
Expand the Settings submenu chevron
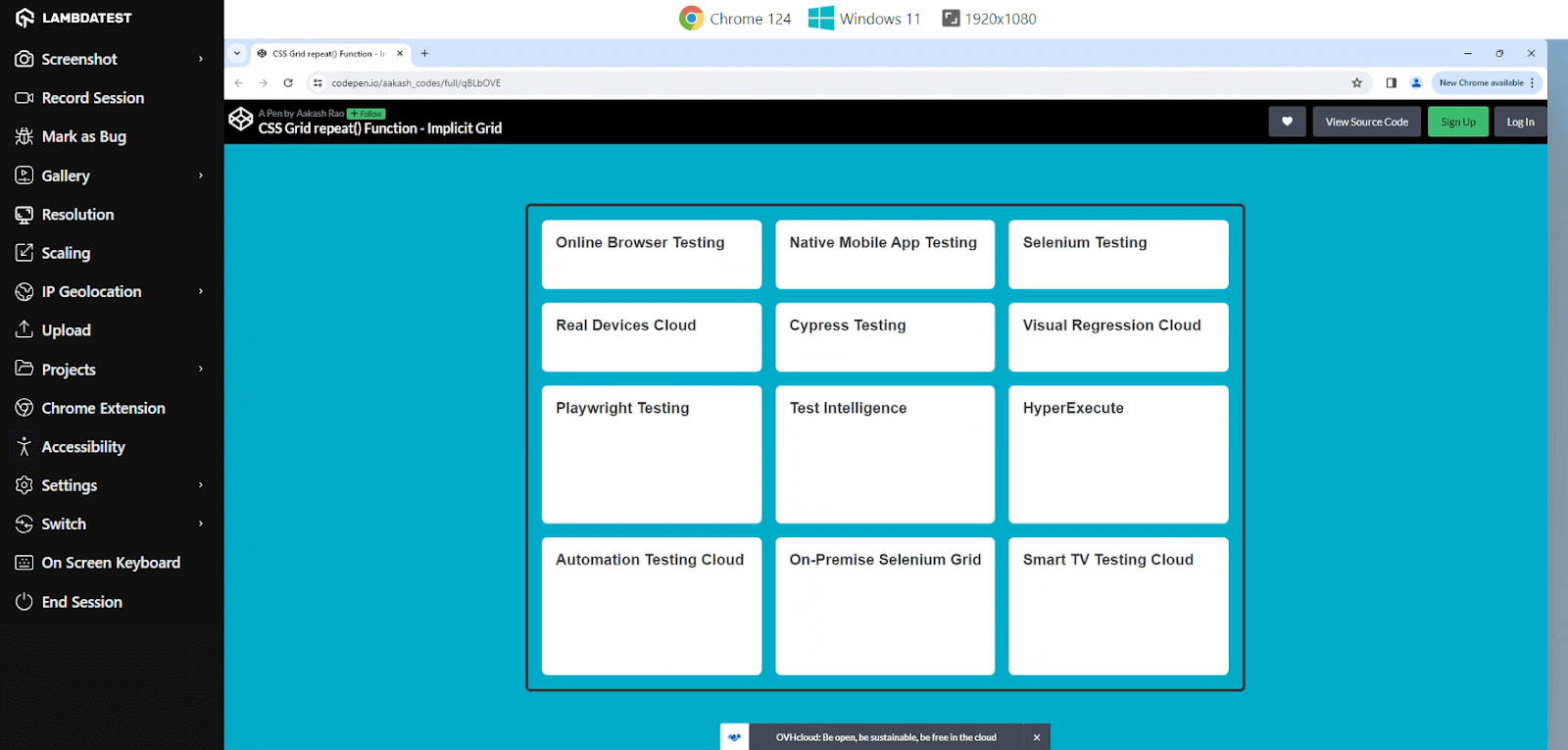click(201, 485)
